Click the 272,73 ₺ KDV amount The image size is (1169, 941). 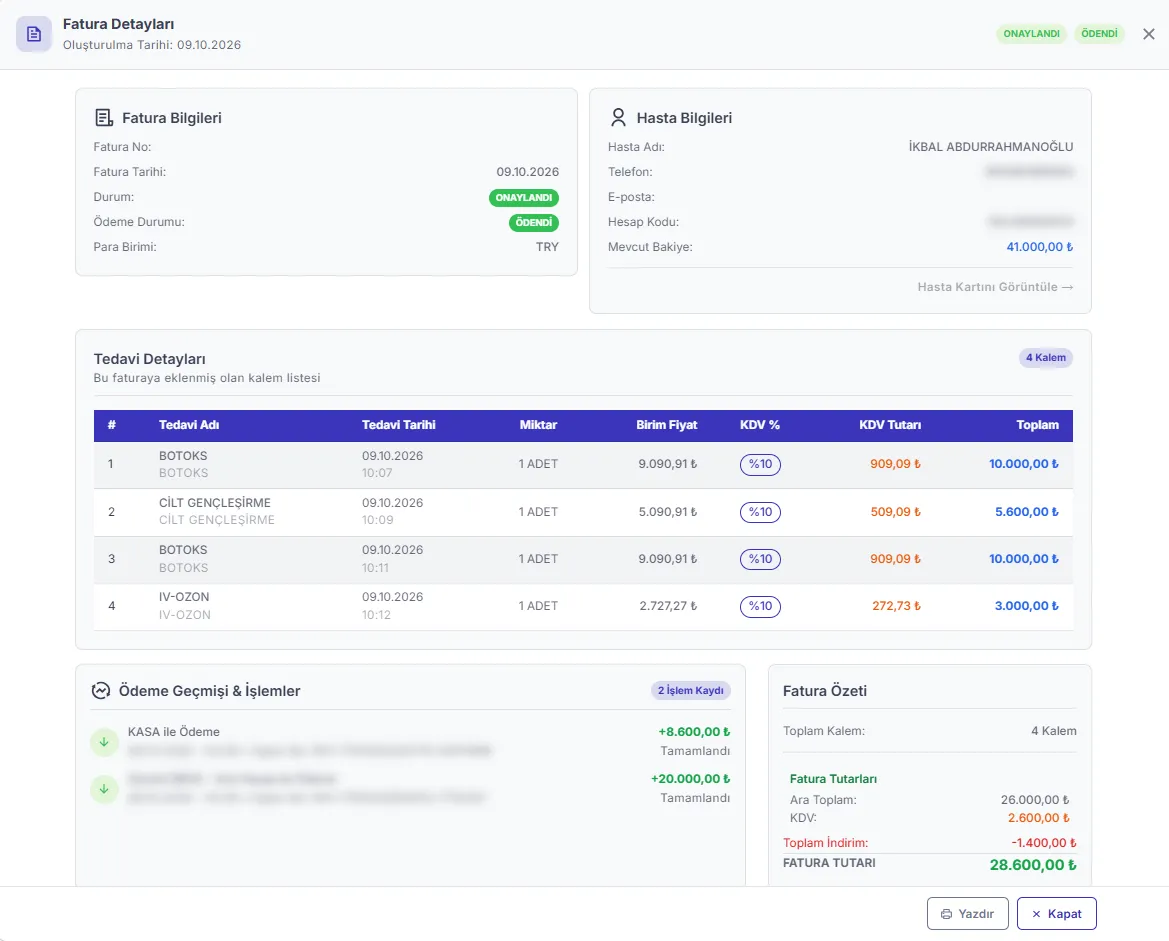tap(896, 606)
